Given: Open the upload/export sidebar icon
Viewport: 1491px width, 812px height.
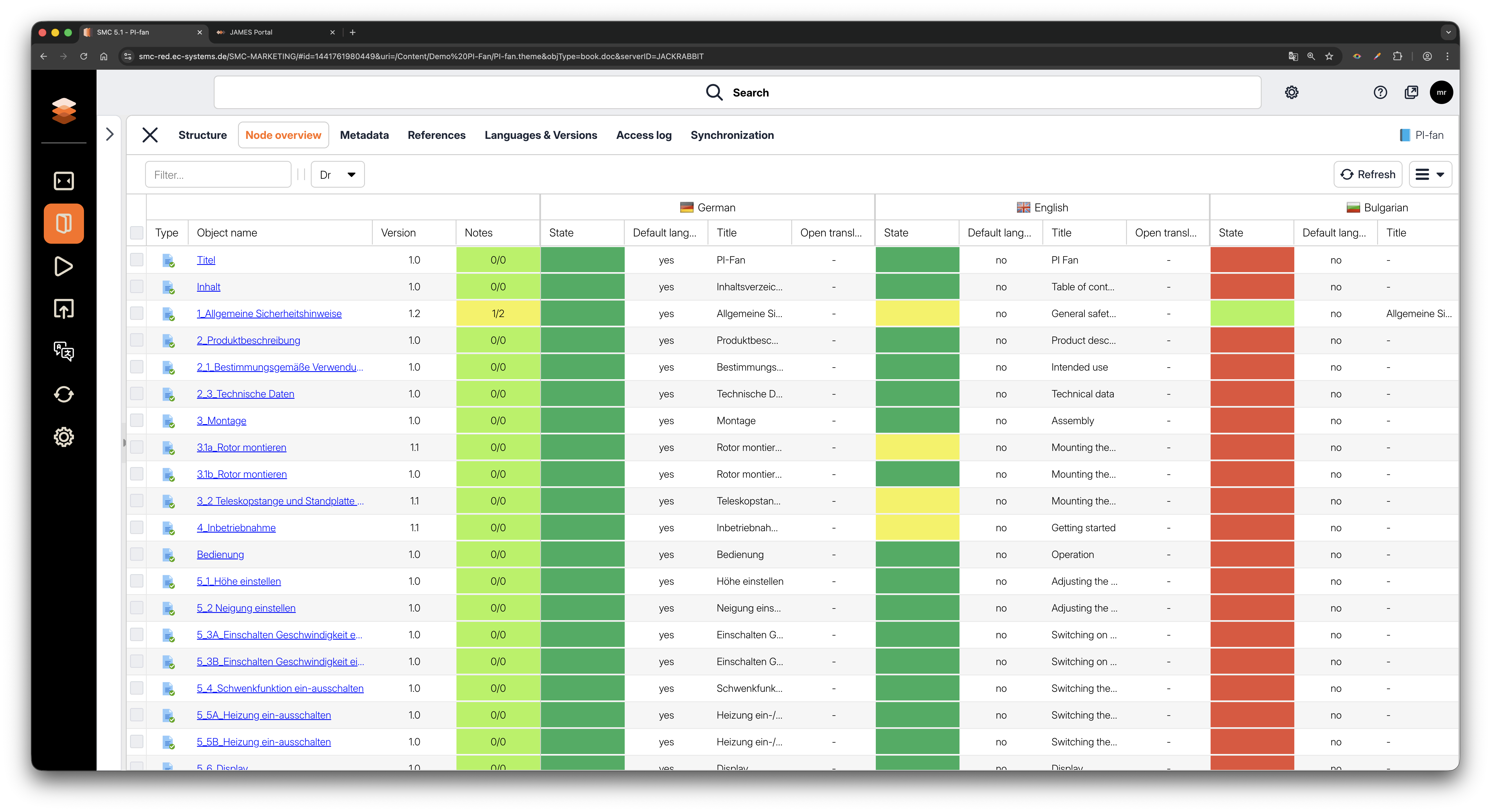Looking at the screenshot, I should pyautogui.click(x=64, y=309).
